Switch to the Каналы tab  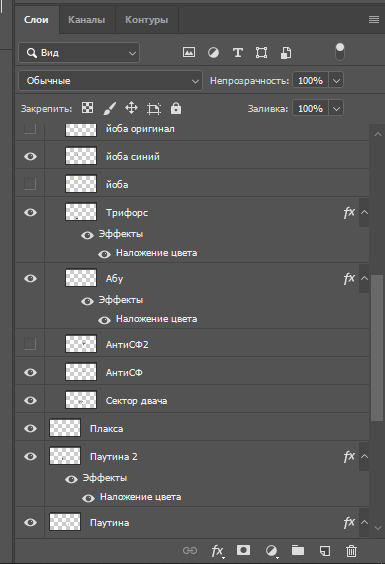tap(87, 20)
